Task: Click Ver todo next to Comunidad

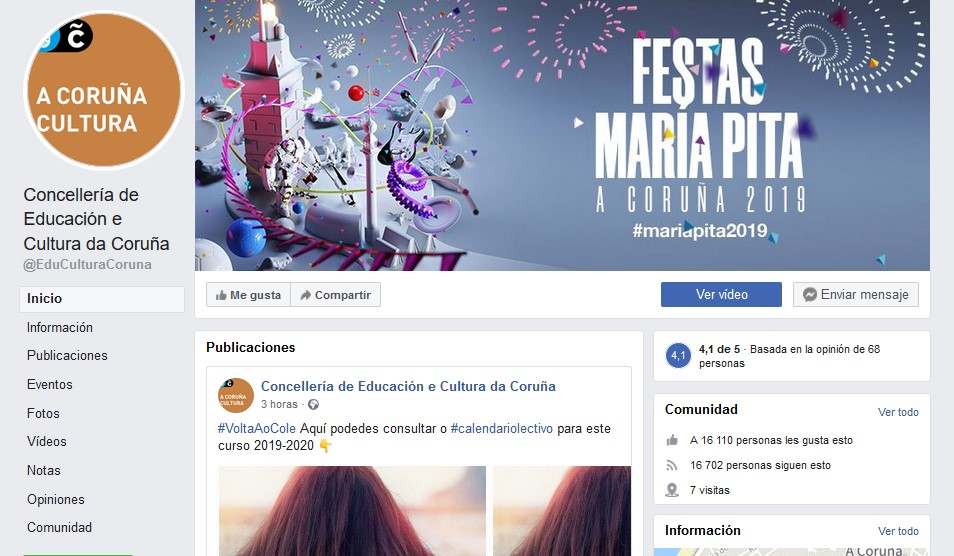Action: coord(898,412)
